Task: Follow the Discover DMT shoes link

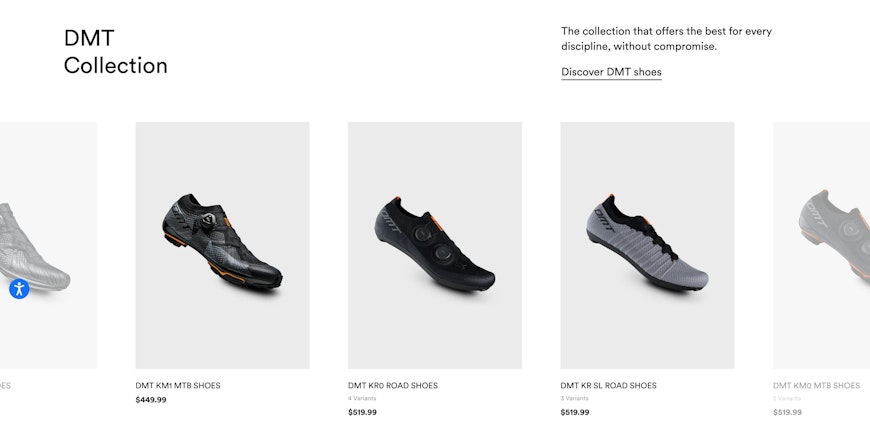Action: (611, 72)
